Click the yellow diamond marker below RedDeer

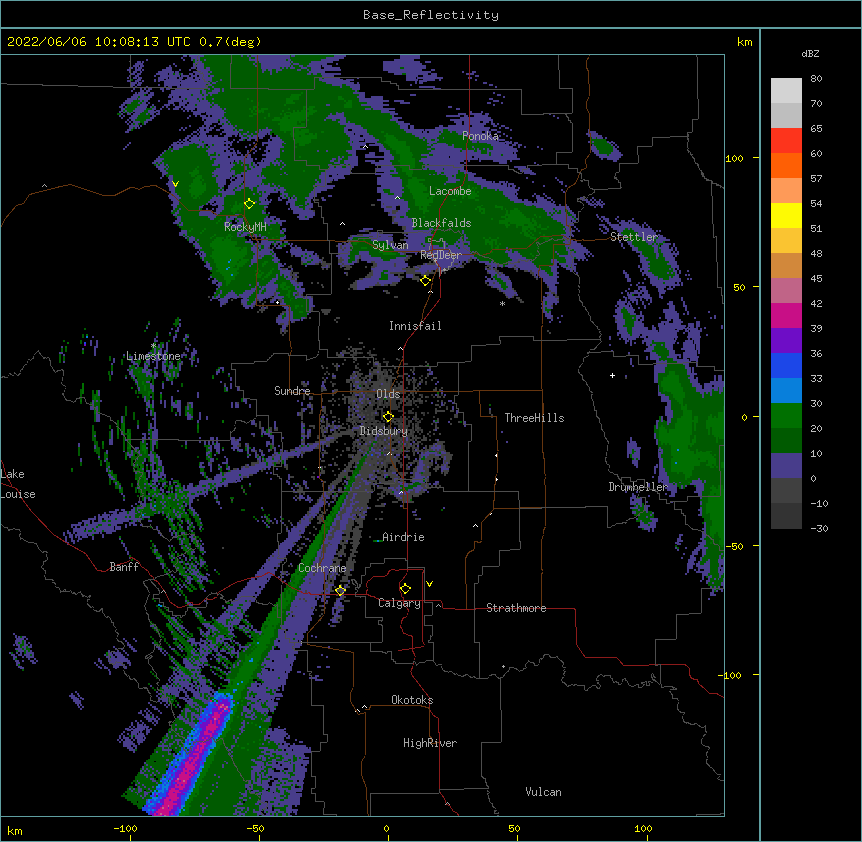coord(425,281)
